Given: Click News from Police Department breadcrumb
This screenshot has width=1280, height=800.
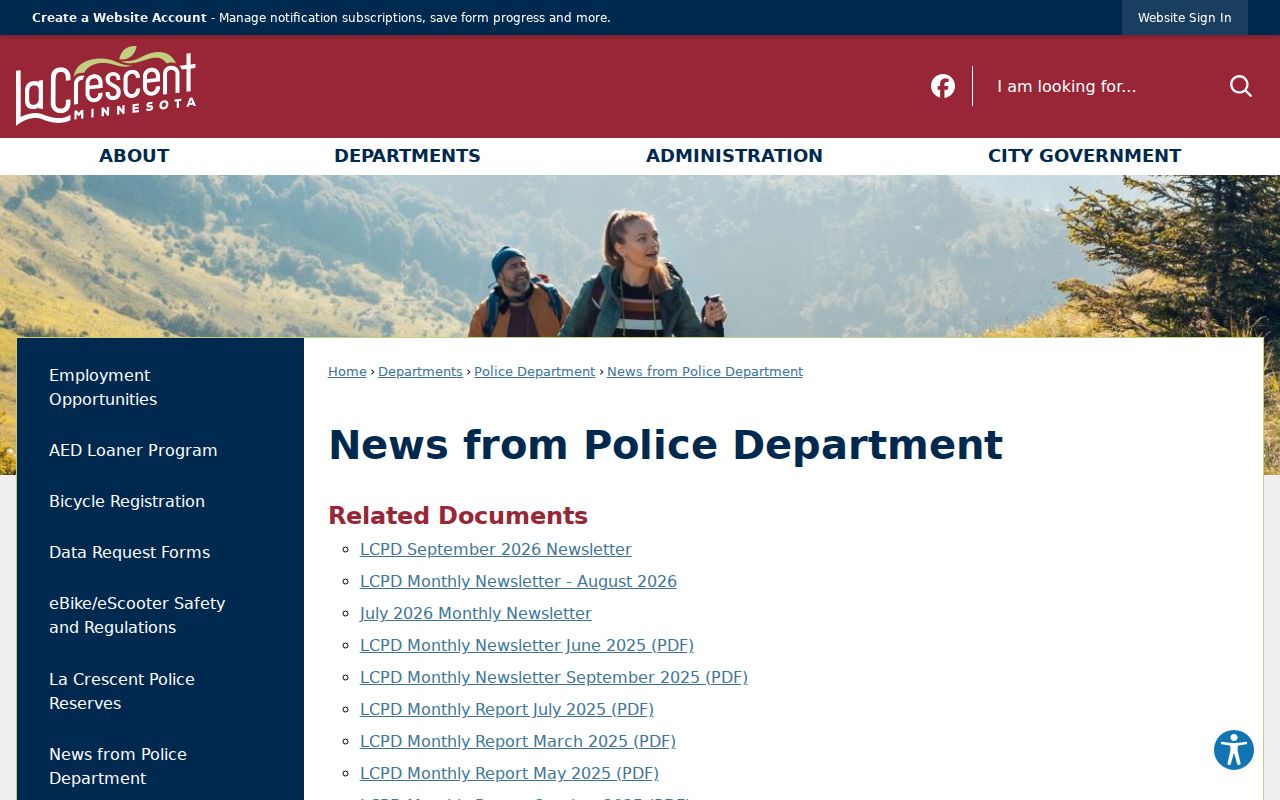Looking at the screenshot, I should [704, 371].
